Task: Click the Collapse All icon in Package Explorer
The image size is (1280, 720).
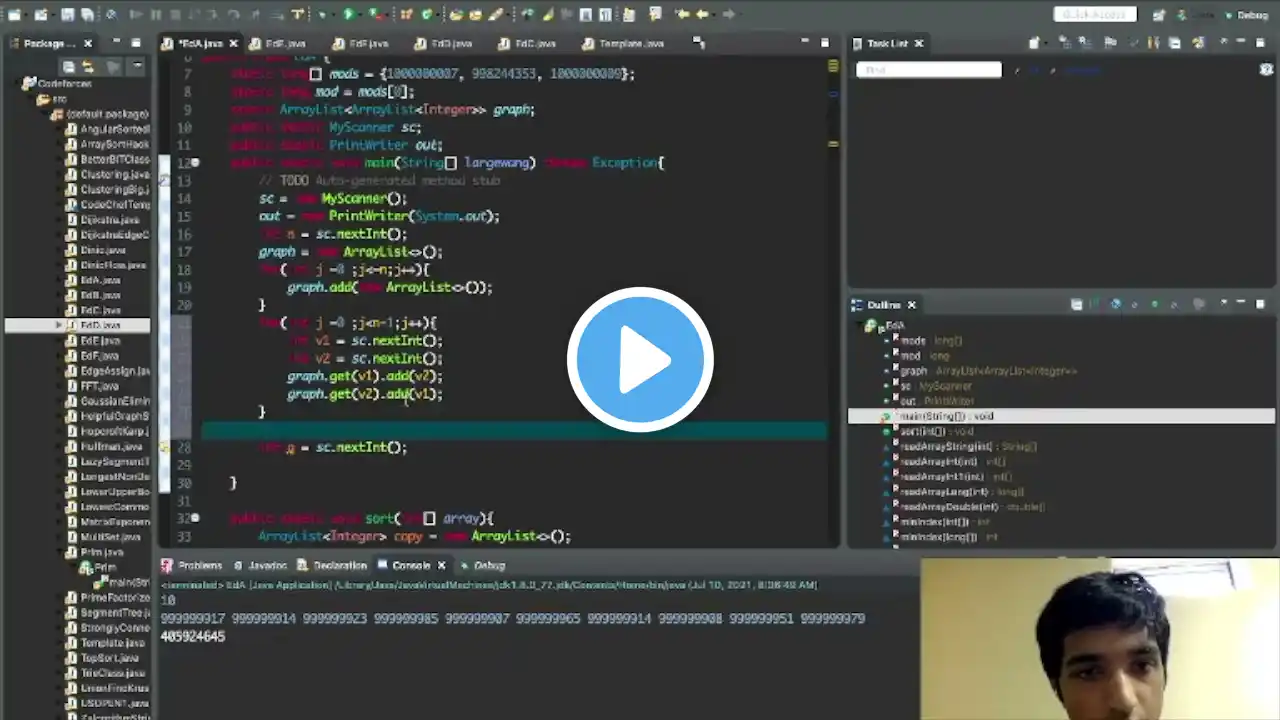Action: pyautogui.click(x=68, y=67)
